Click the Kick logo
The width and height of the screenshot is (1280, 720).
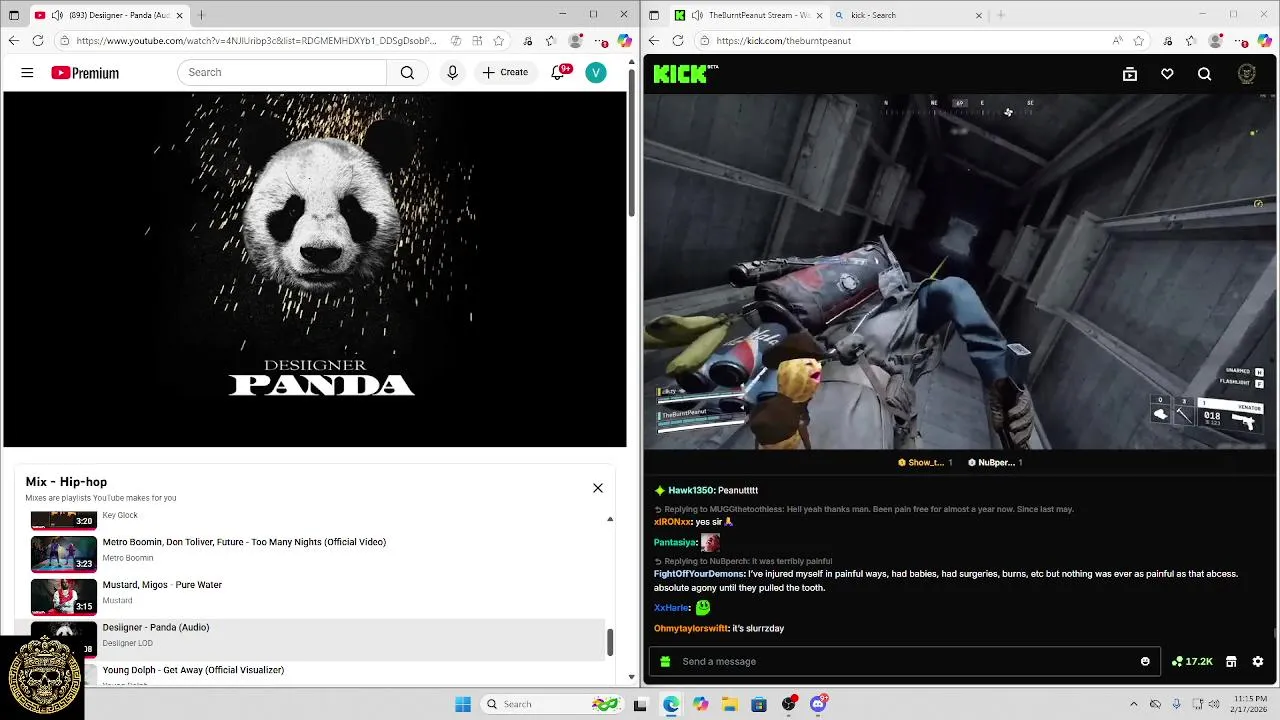(685, 73)
